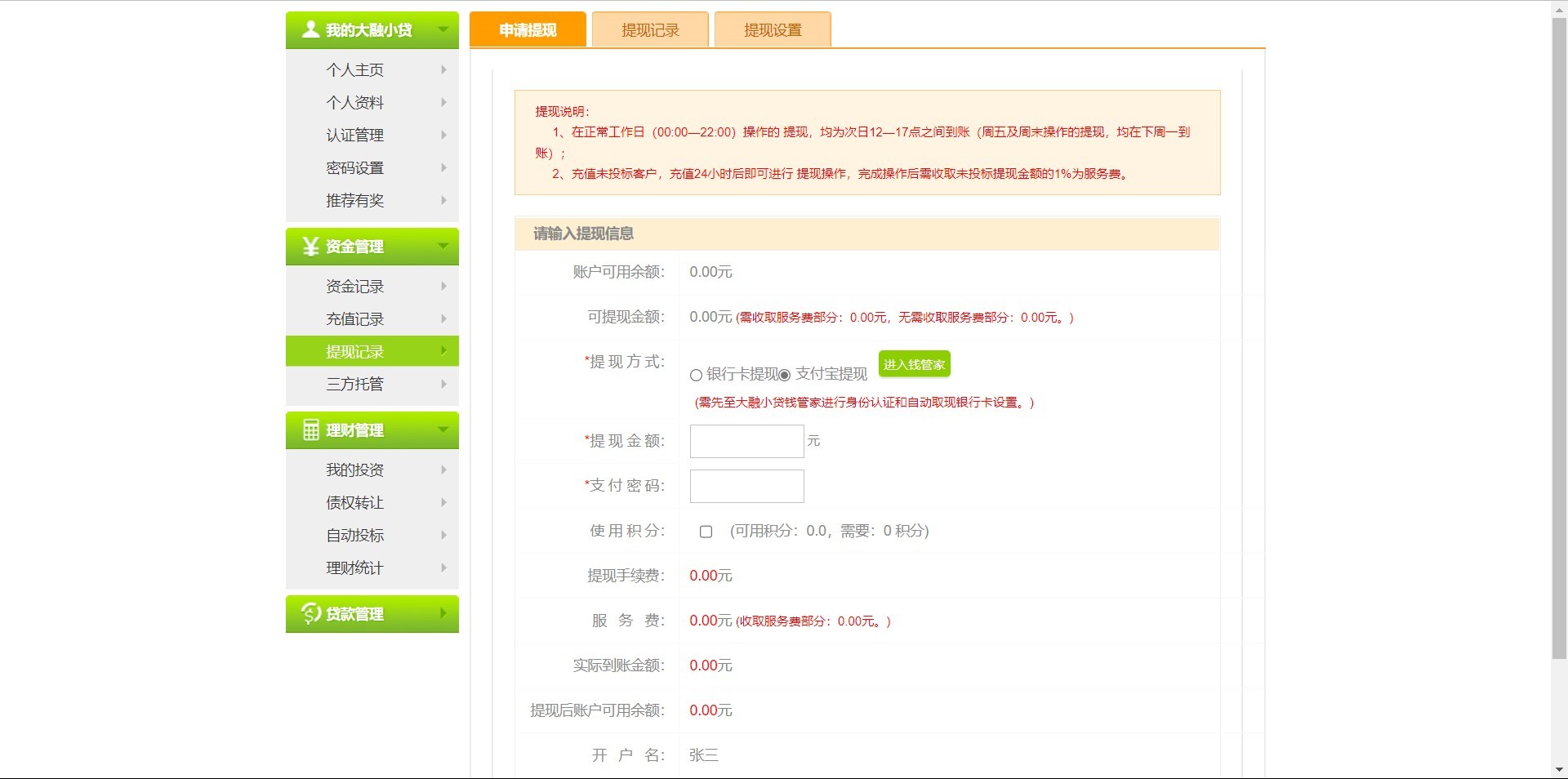Open 我的投资 in sidebar
The image size is (1568, 779).
354,470
